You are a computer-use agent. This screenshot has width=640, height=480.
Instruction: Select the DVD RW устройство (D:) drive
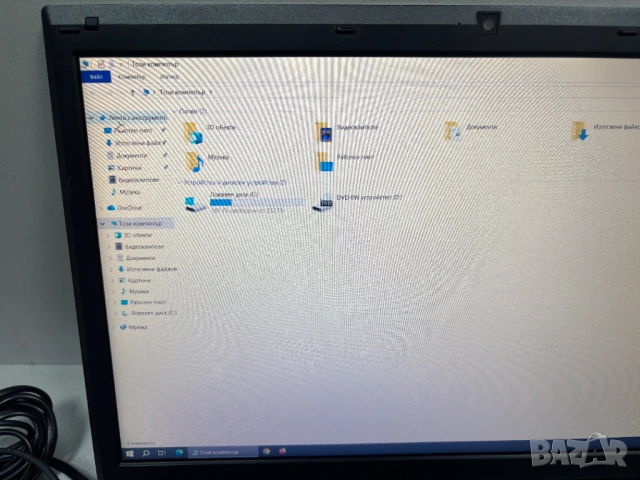[358, 202]
